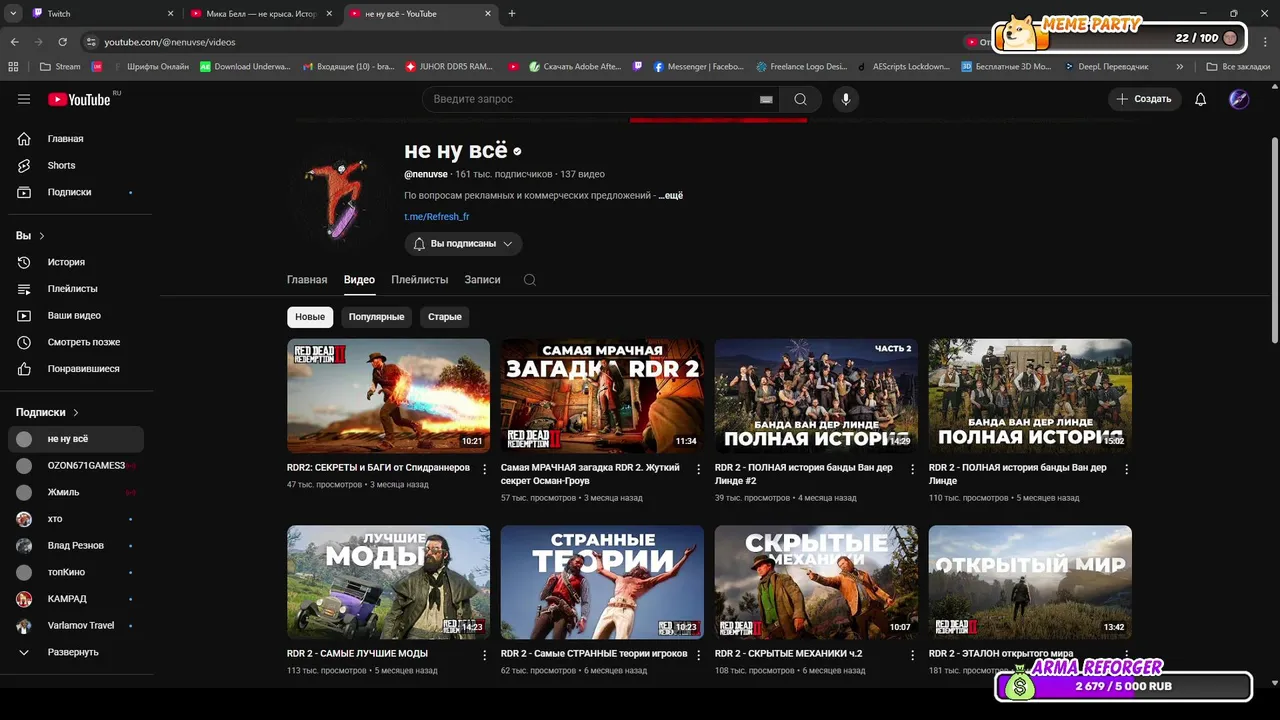This screenshot has width=1280, height=720.
Task: Open thumbnail of Самая мрачная загадка RDR 2
Action: point(602,396)
